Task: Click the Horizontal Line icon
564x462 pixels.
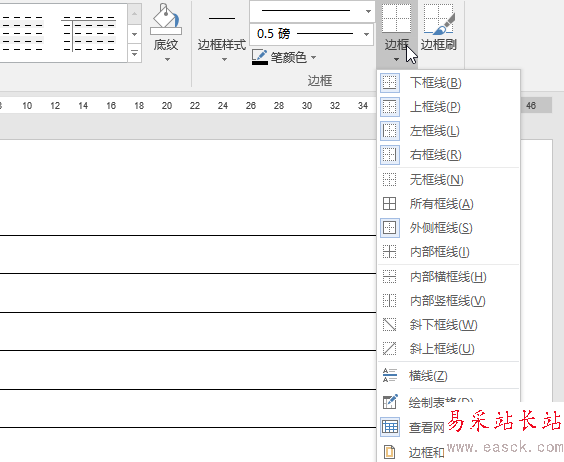Action: (390, 375)
